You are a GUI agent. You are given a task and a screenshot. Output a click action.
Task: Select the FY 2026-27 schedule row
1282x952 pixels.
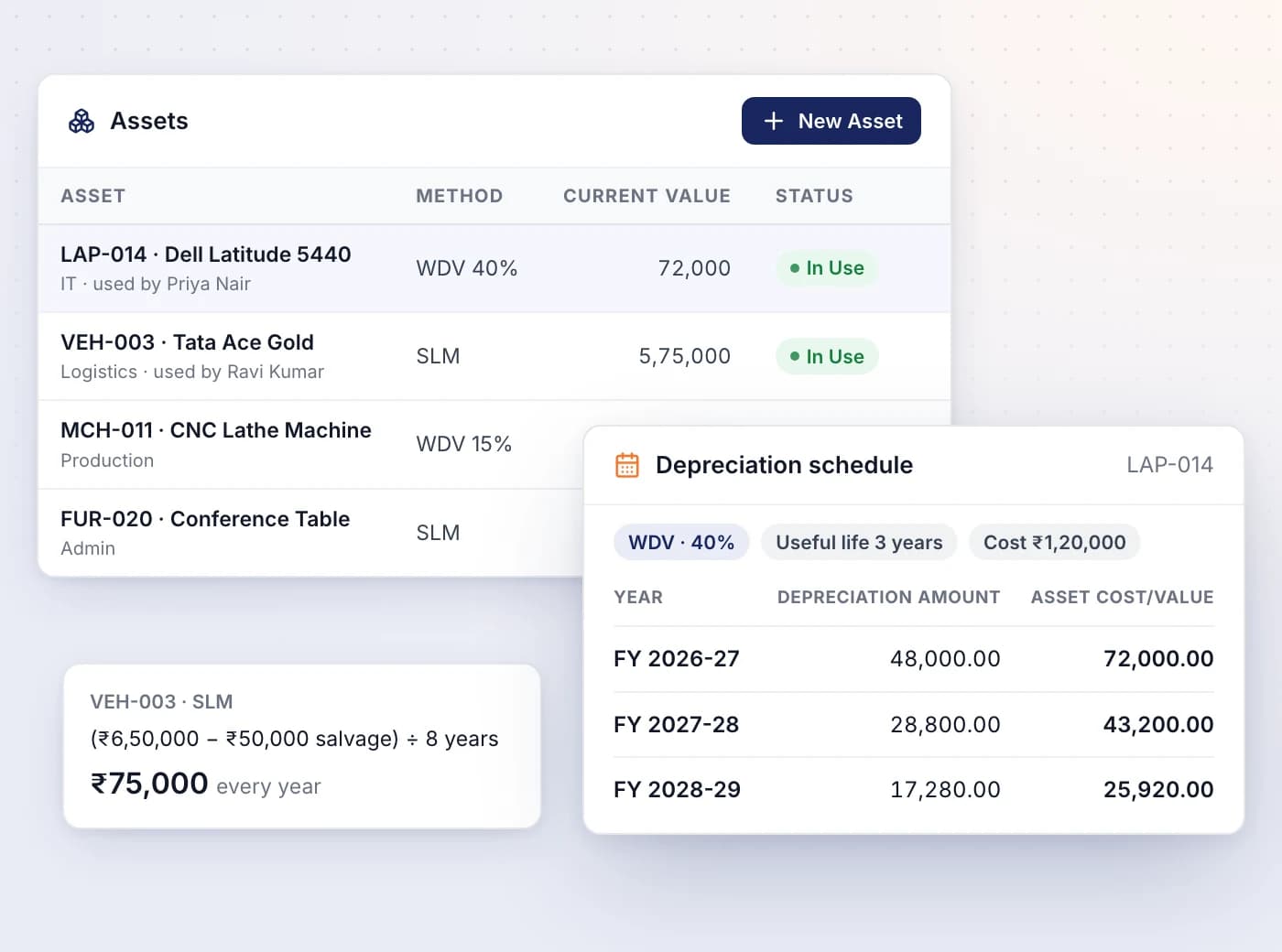point(914,659)
